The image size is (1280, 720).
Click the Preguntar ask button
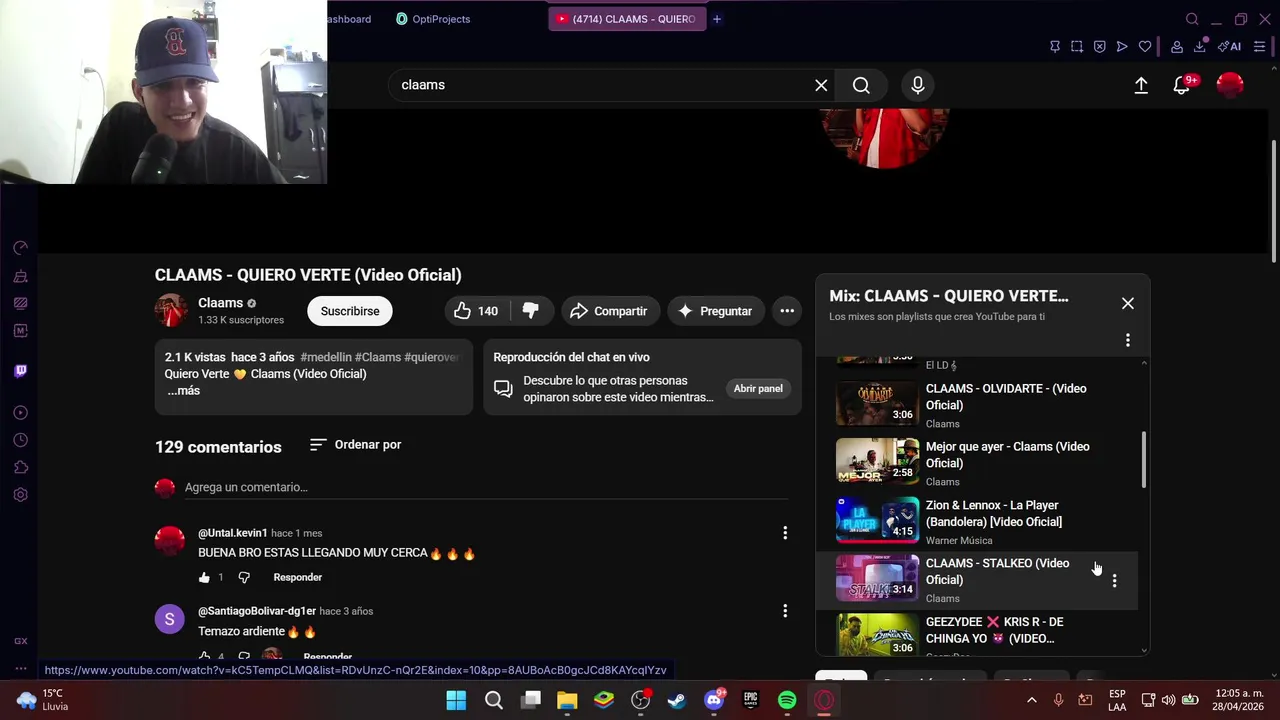[x=715, y=311]
